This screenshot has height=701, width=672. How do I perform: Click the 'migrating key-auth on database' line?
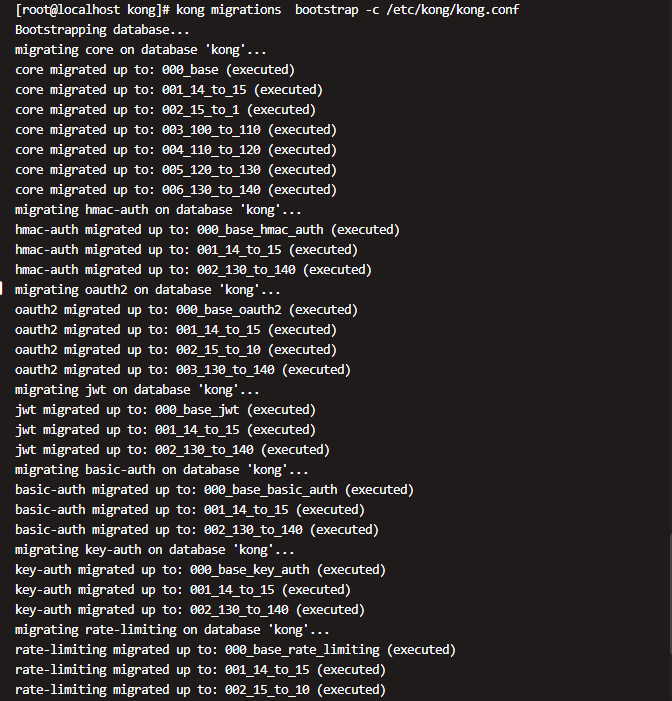click(x=155, y=550)
